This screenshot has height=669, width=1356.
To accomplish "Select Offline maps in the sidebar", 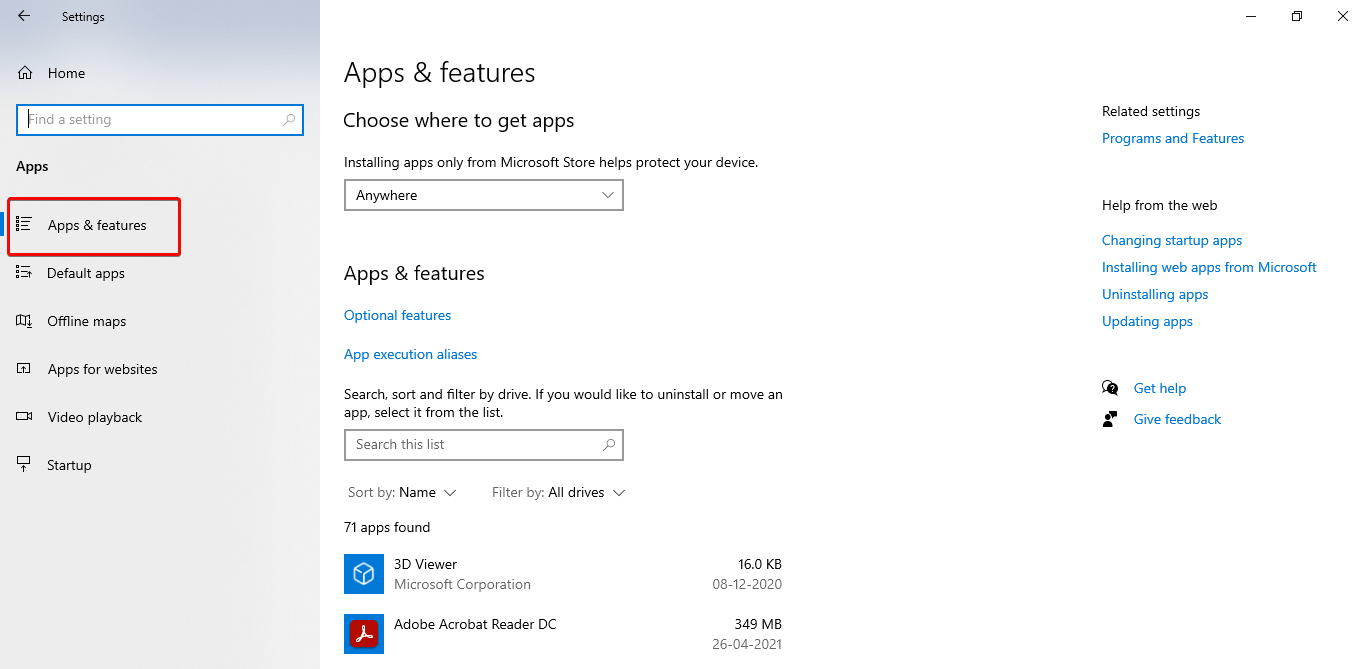I will (x=26, y=321).
